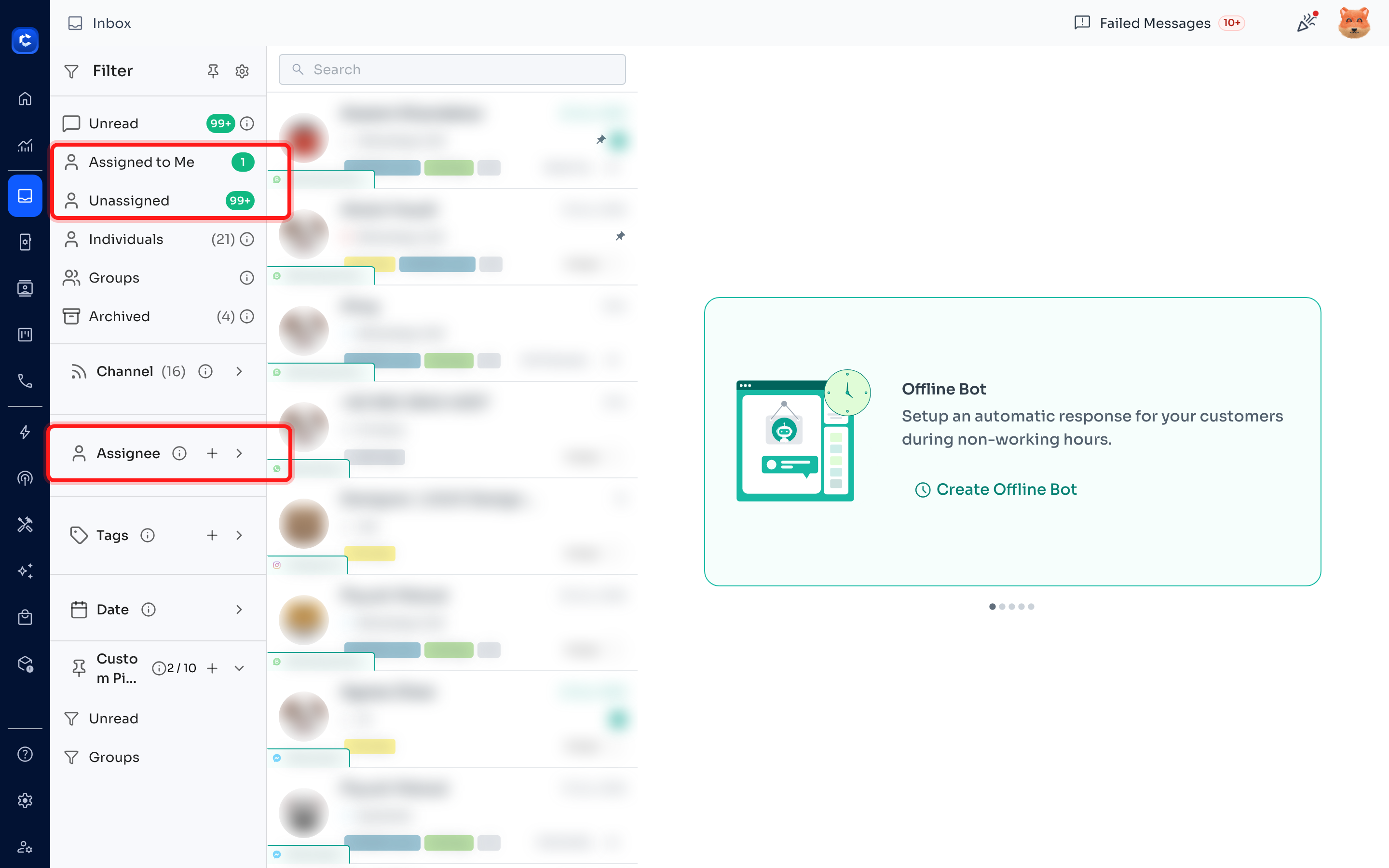Viewport: 1389px width, 868px height.
Task: Go to the last carousel dot
Action: pos(1031,607)
